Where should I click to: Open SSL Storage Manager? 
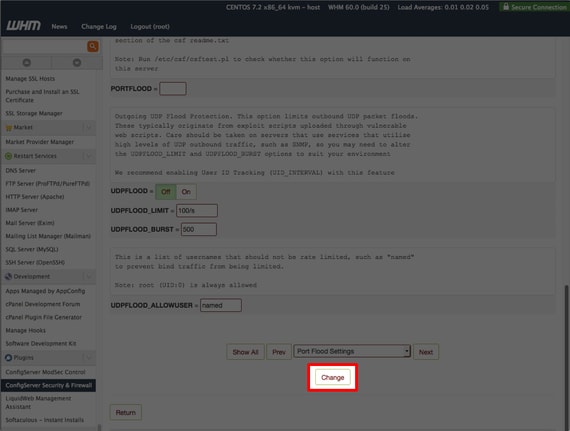point(34,113)
